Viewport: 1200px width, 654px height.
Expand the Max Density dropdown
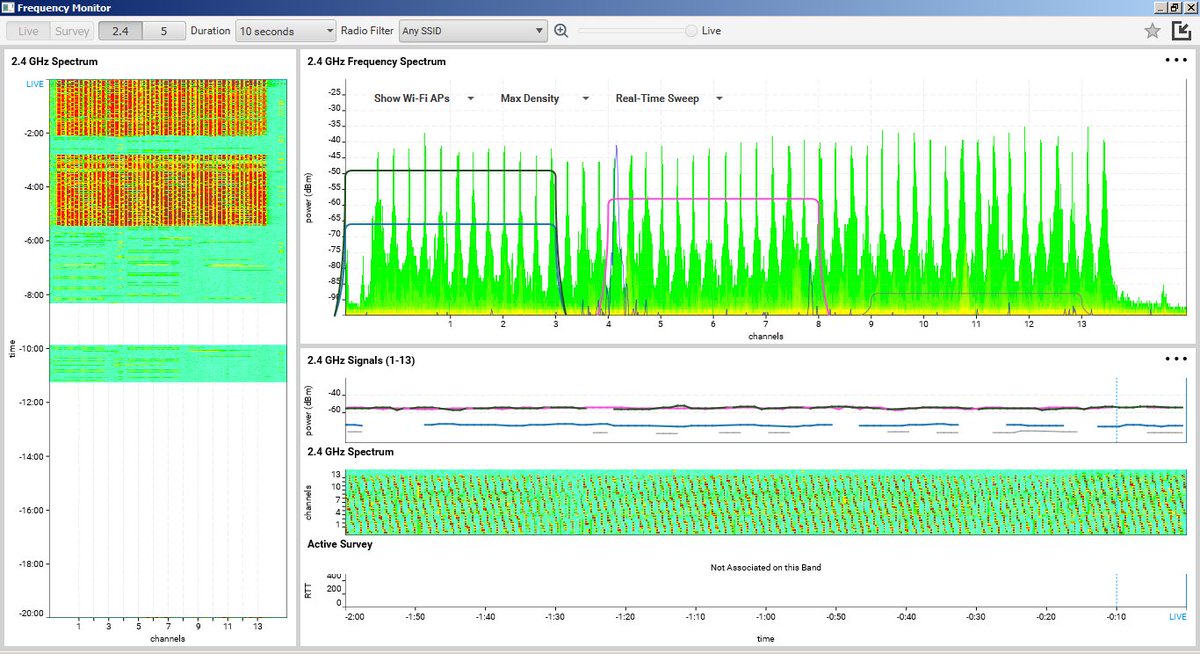click(545, 99)
